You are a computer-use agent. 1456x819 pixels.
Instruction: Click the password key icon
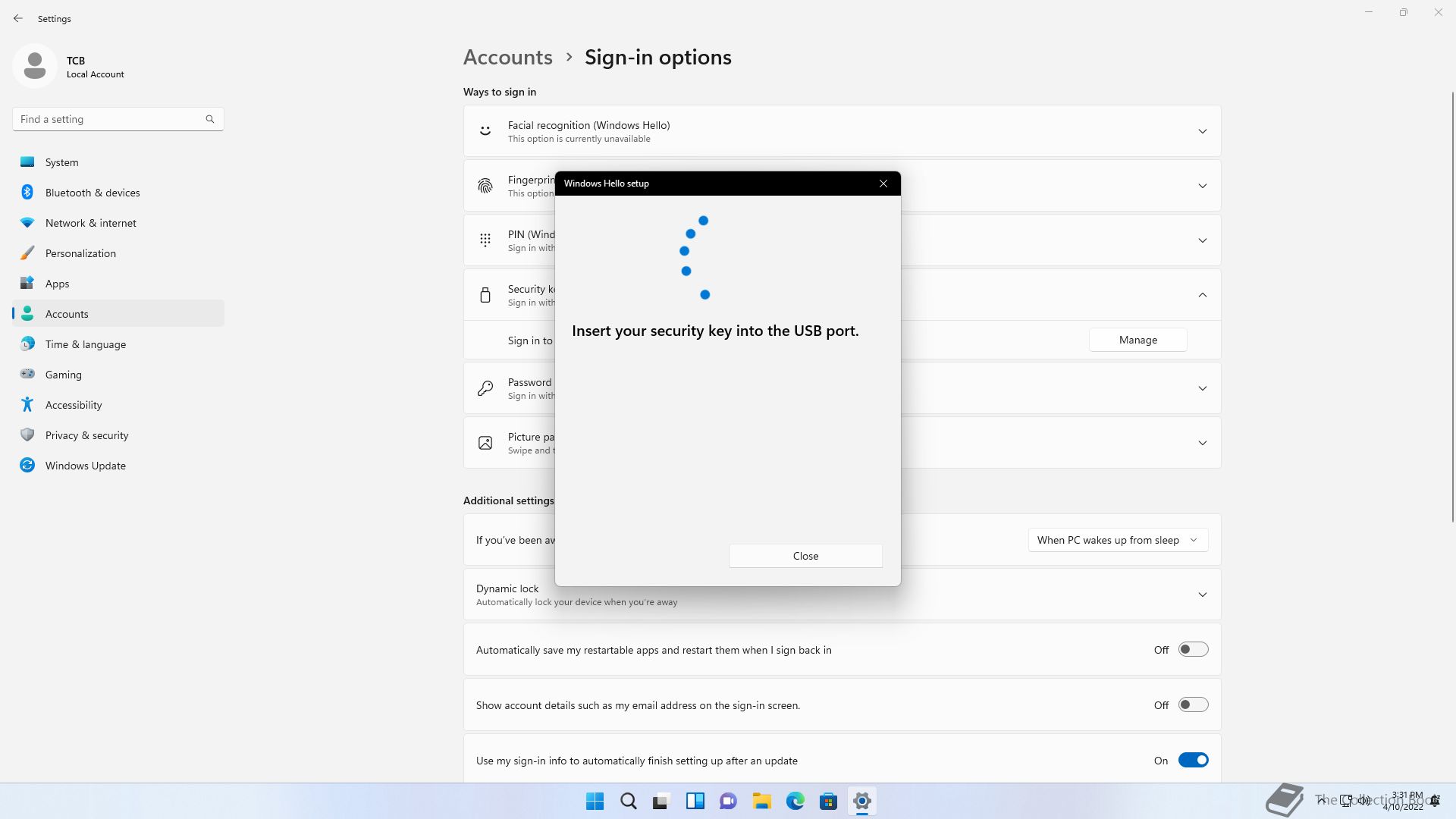point(485,388)
